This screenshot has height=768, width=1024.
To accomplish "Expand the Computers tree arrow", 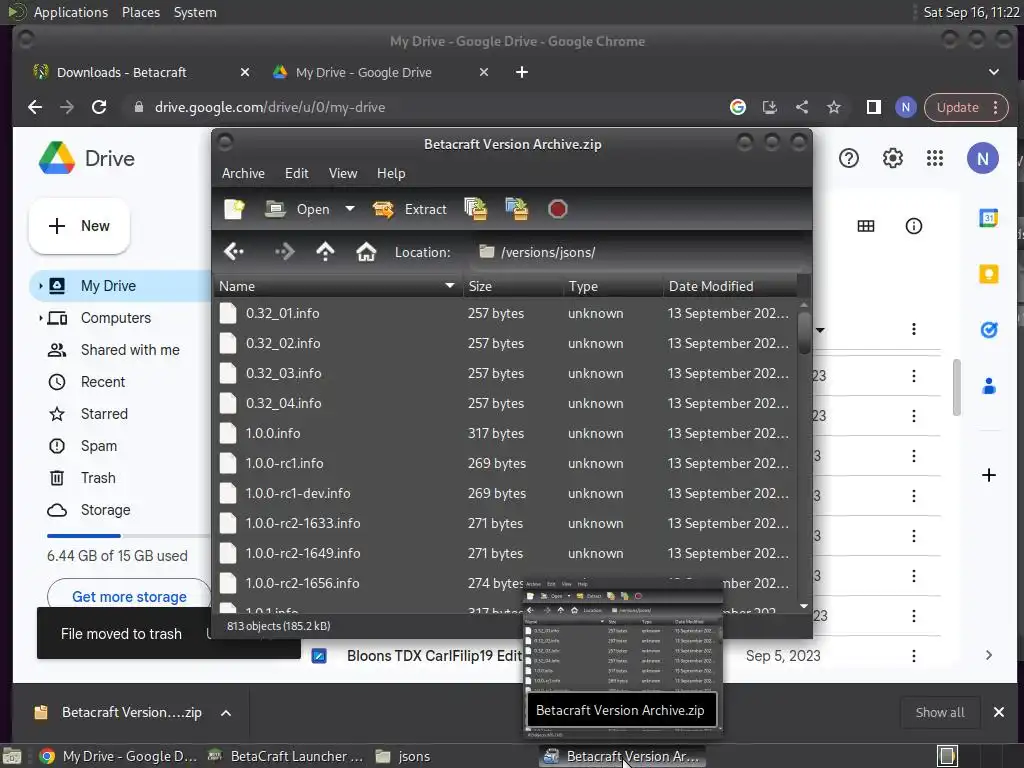I will click(40, 318).
